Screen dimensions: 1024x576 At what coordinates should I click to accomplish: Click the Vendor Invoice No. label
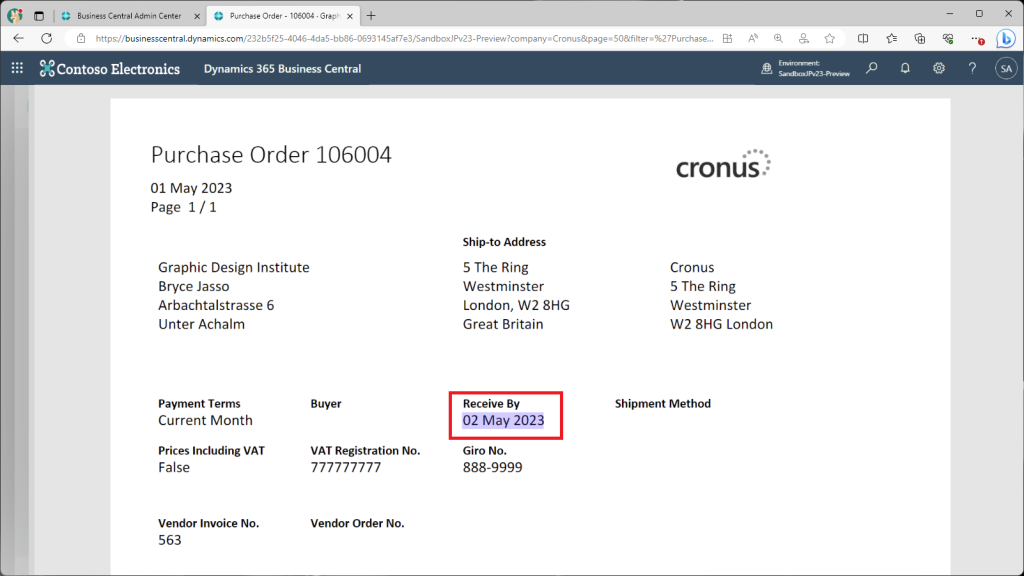pyautogui.click(x=208, y=523)
